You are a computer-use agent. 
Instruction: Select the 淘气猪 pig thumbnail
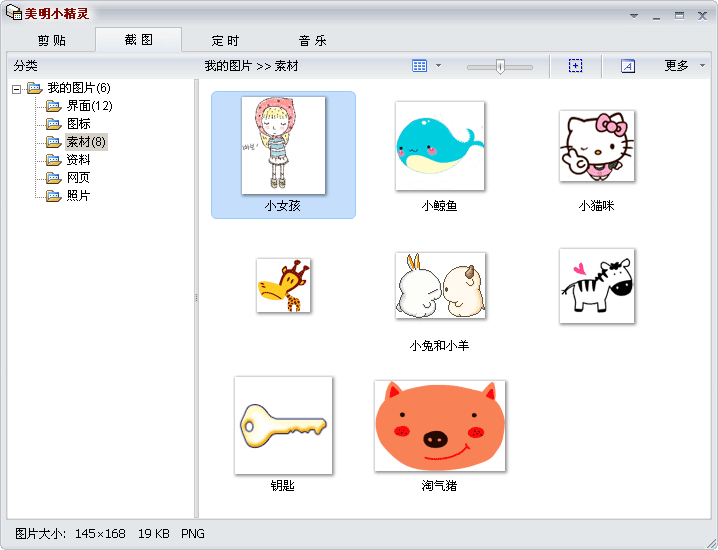pos(440,425)
